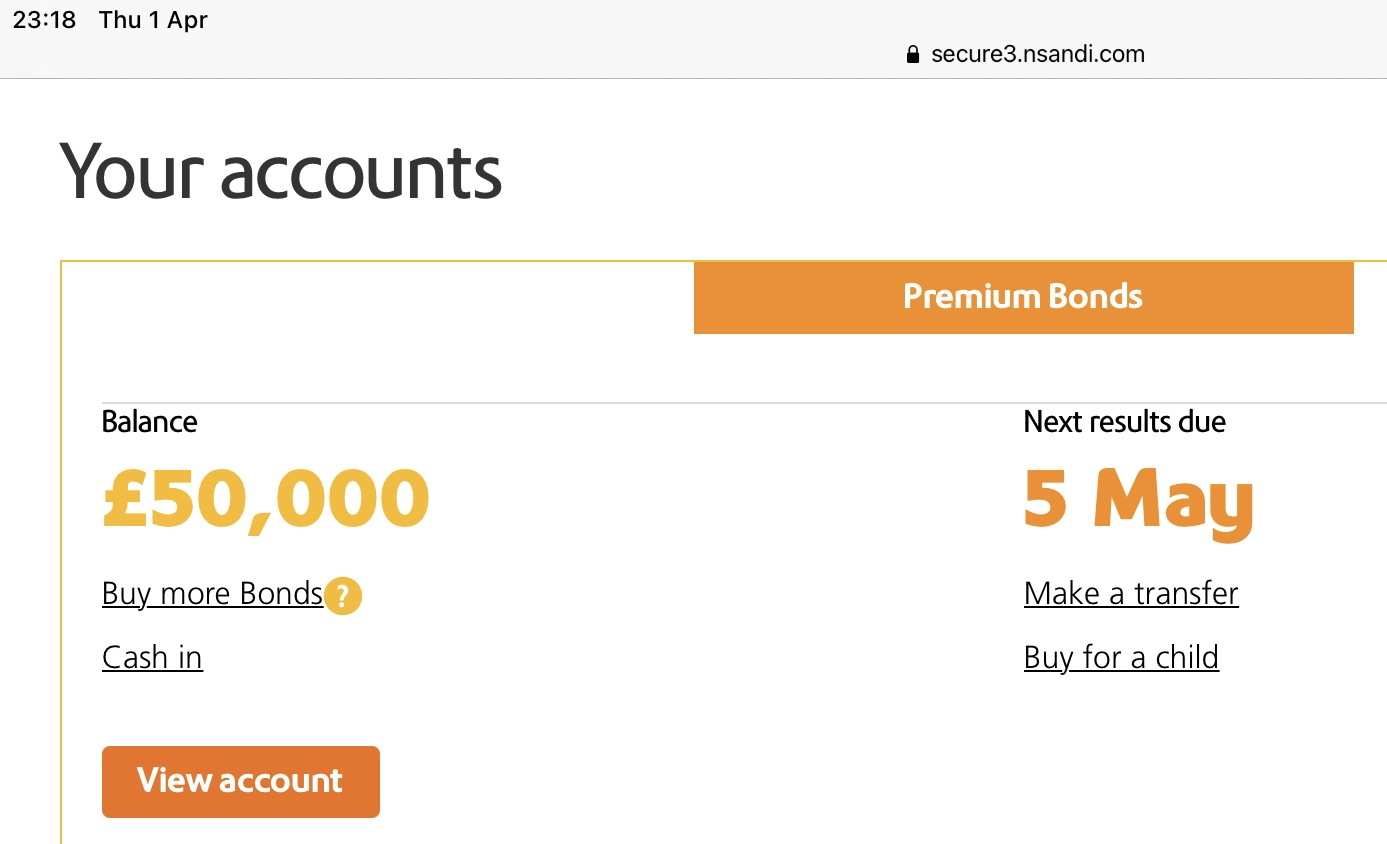This screenshot has width=1387, height=844.
Task: Open the Make a transfer link
Action: tap(1131, 594)
